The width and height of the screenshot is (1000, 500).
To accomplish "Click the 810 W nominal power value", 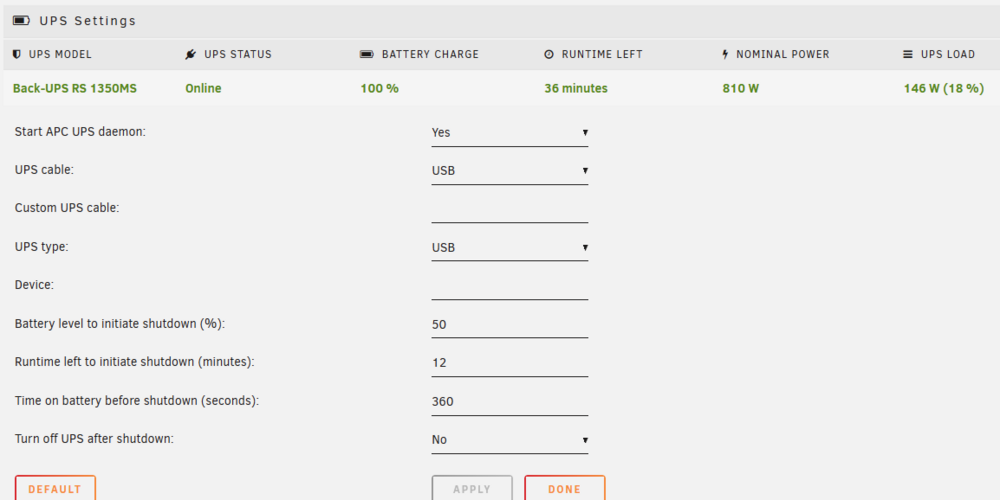I will point(740,89).
